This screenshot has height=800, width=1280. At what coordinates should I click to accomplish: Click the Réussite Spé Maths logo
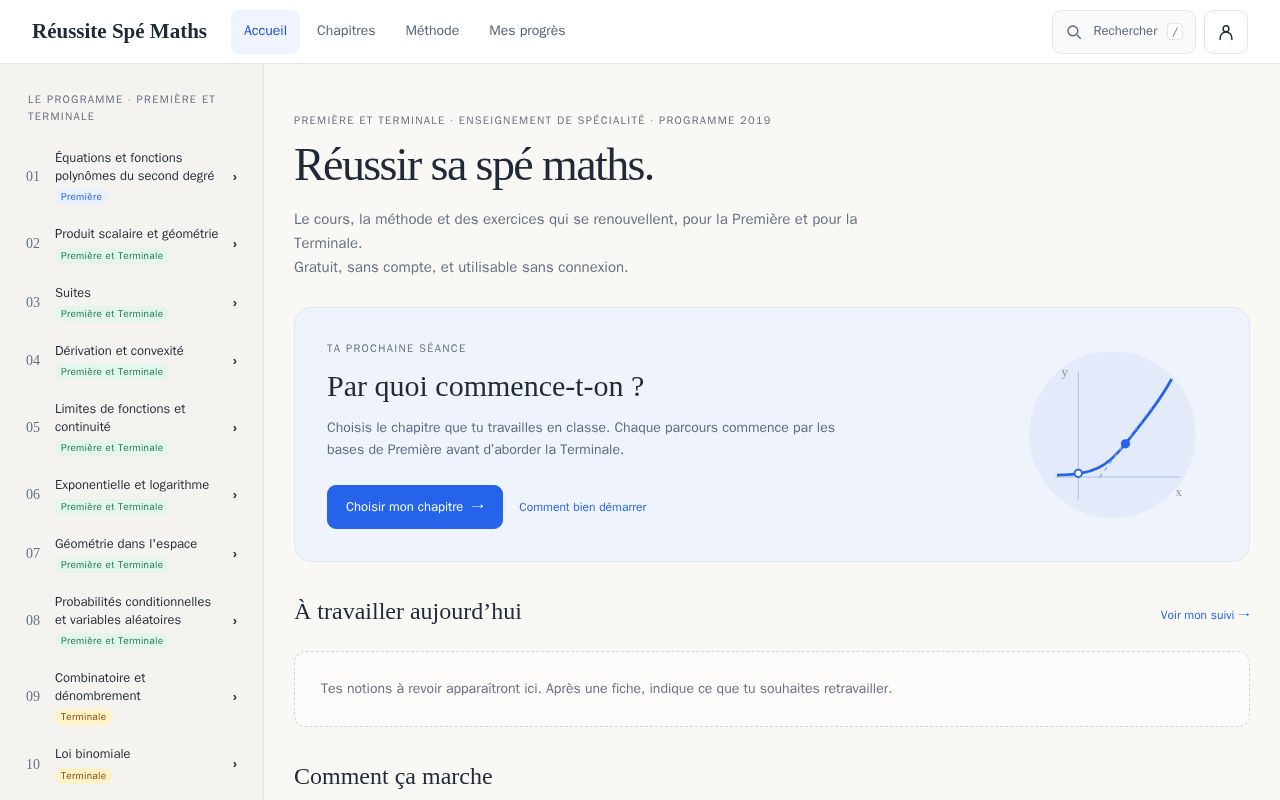point(119,31)
